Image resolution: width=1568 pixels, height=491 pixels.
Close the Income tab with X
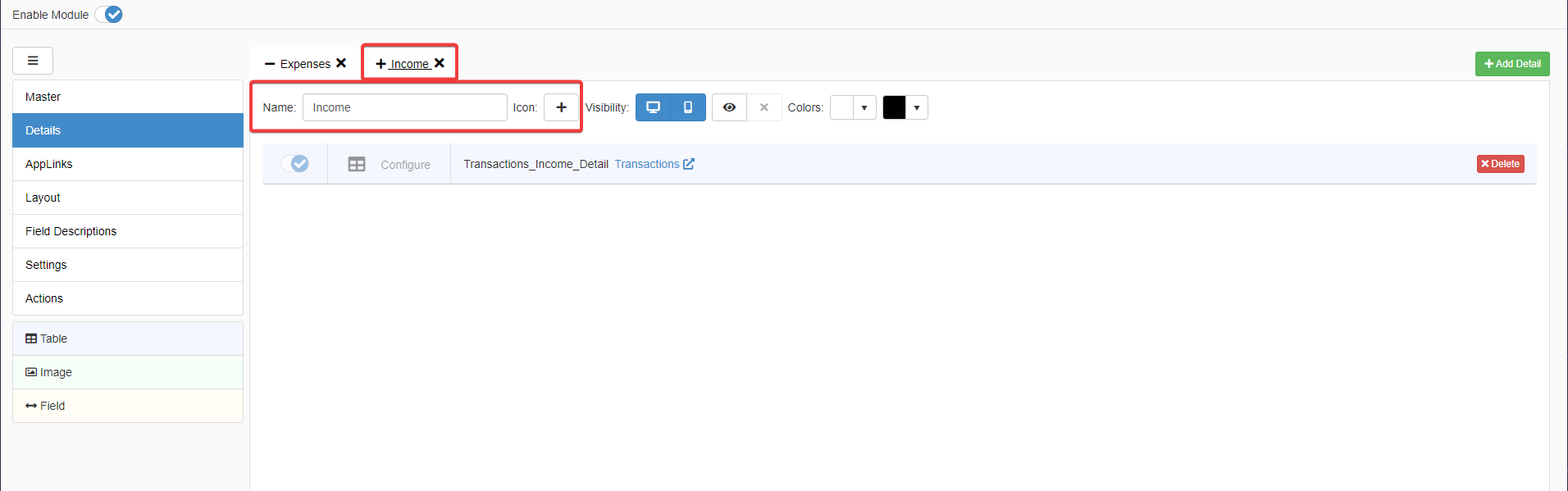coord(440,63)
